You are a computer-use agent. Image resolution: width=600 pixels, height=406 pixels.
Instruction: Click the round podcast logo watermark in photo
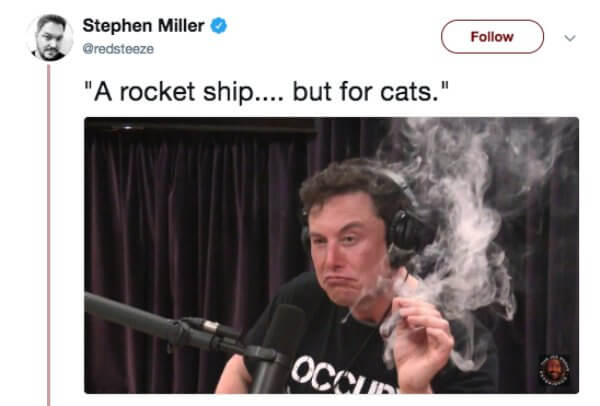[554, 370]
